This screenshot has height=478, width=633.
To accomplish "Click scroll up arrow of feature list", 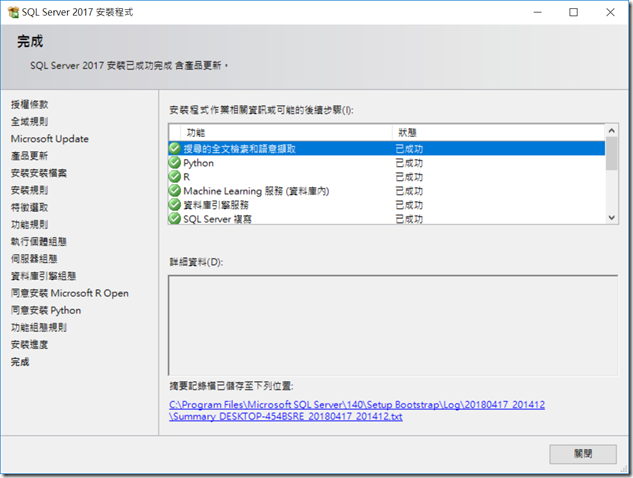I will [612, 131].
